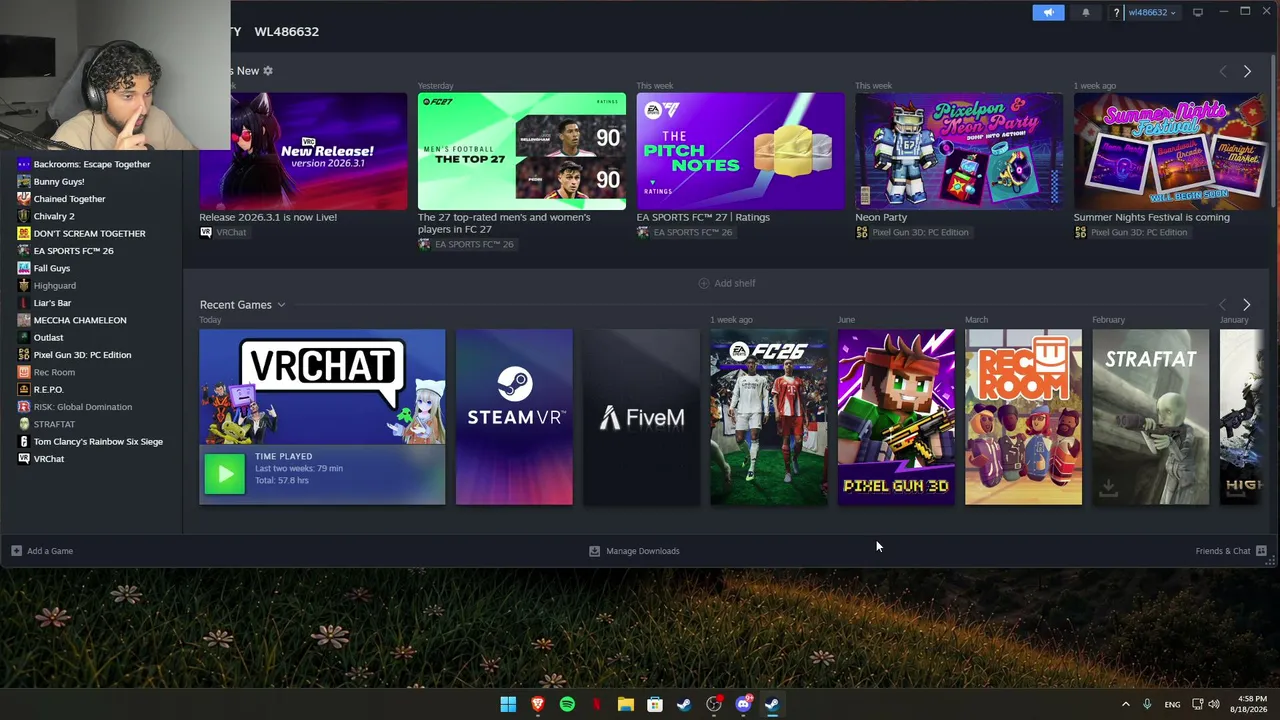Expand the wl486632 account menu
The image size is (1280, 720).
(1152, 12)
